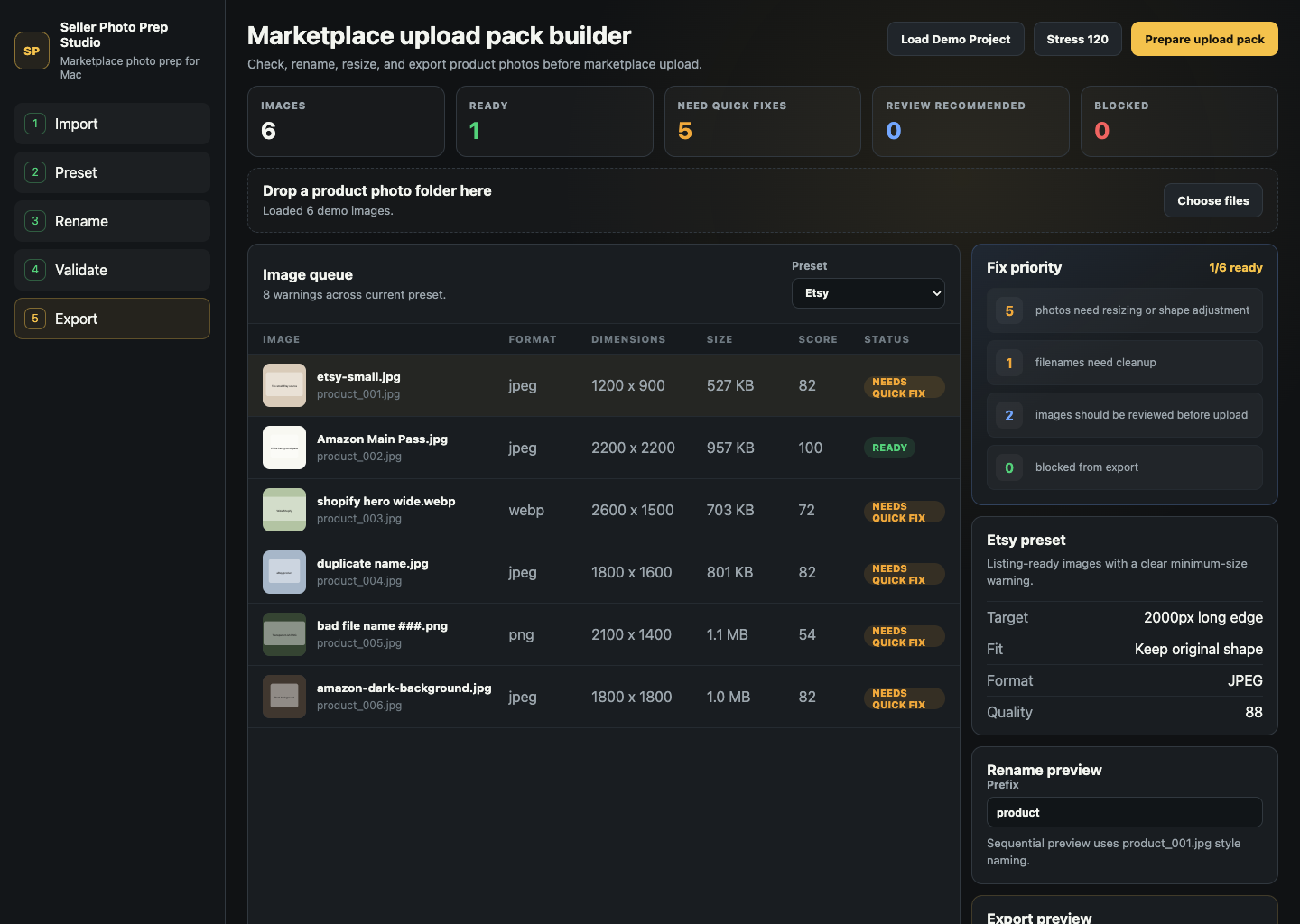Click the Keep original shape fit value
The width and height of the screenshot is (1300, 924).
point(1198,649)
